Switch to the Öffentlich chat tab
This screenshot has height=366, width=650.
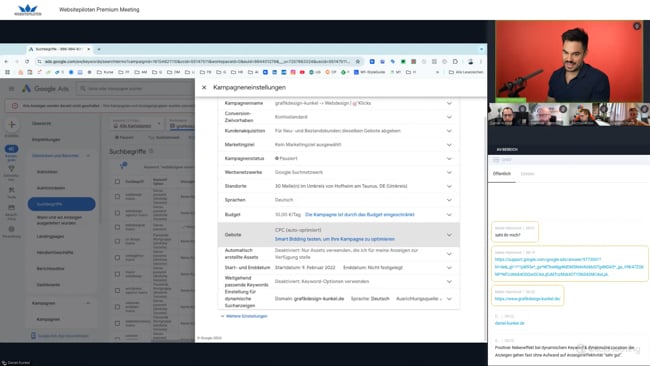point(502,174)
